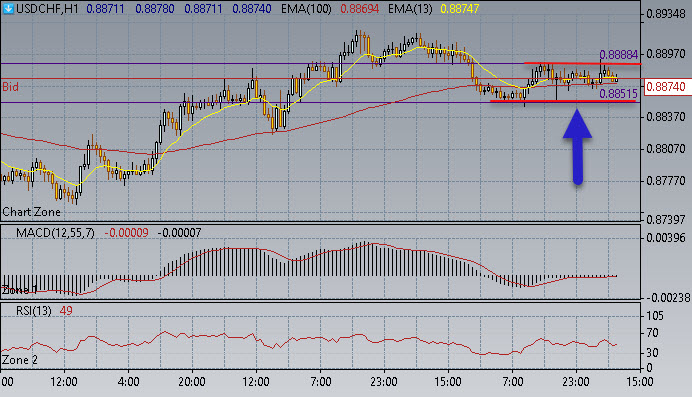Click the 0.88515 support level label
The height and width of the screenshot is (397, 692).
click(x=618, y=94)
